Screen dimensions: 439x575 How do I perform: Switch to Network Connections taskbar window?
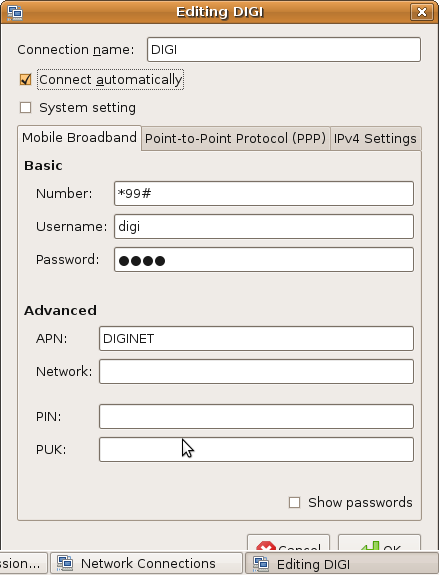146,563
